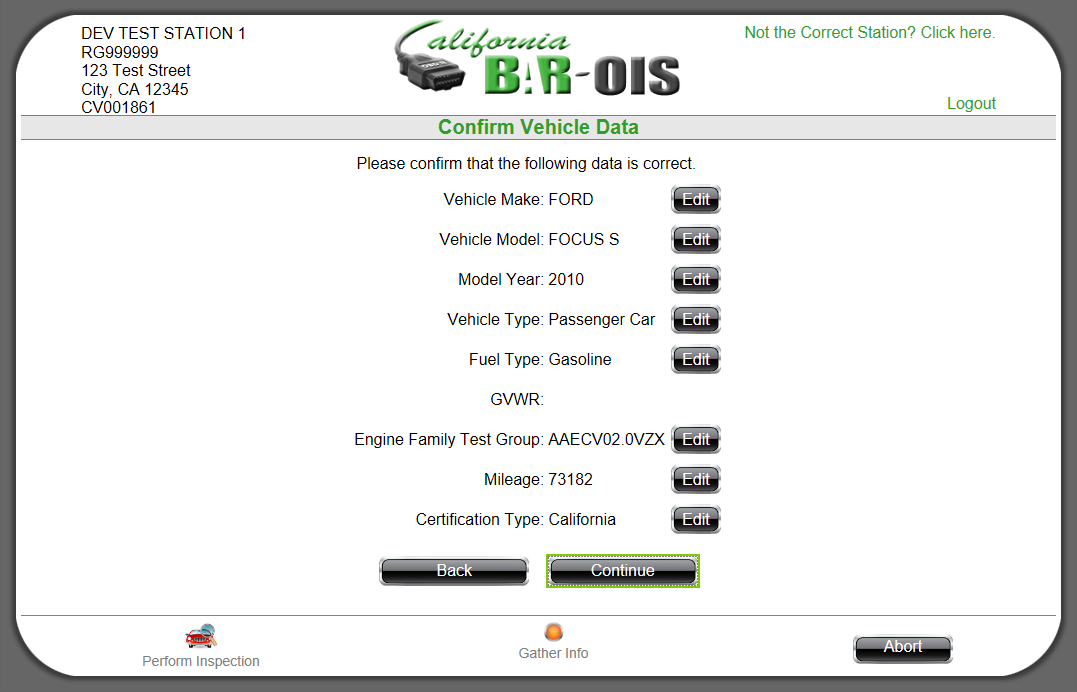Click the 'AAECV02.0VZX' test group value
The width and height of the screenshot is (1077, 692).
606,439
